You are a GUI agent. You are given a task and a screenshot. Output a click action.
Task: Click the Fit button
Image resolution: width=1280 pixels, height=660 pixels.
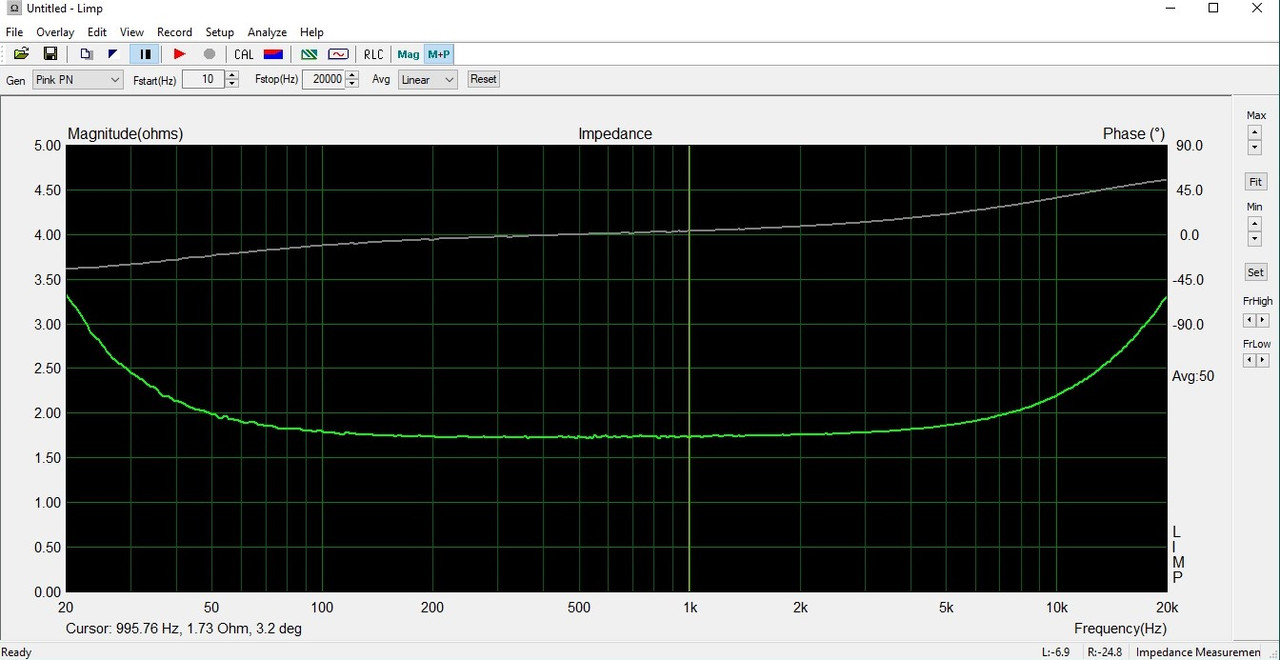coord(1256,182)
